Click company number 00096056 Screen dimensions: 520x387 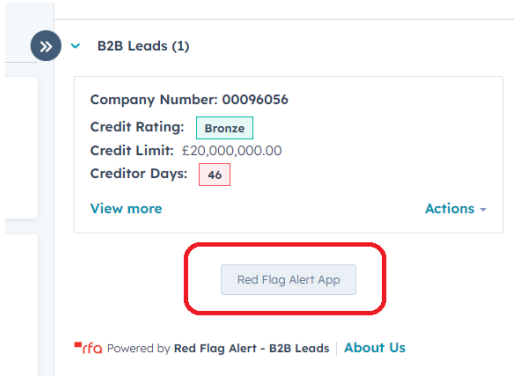click(x=255, y=99)
